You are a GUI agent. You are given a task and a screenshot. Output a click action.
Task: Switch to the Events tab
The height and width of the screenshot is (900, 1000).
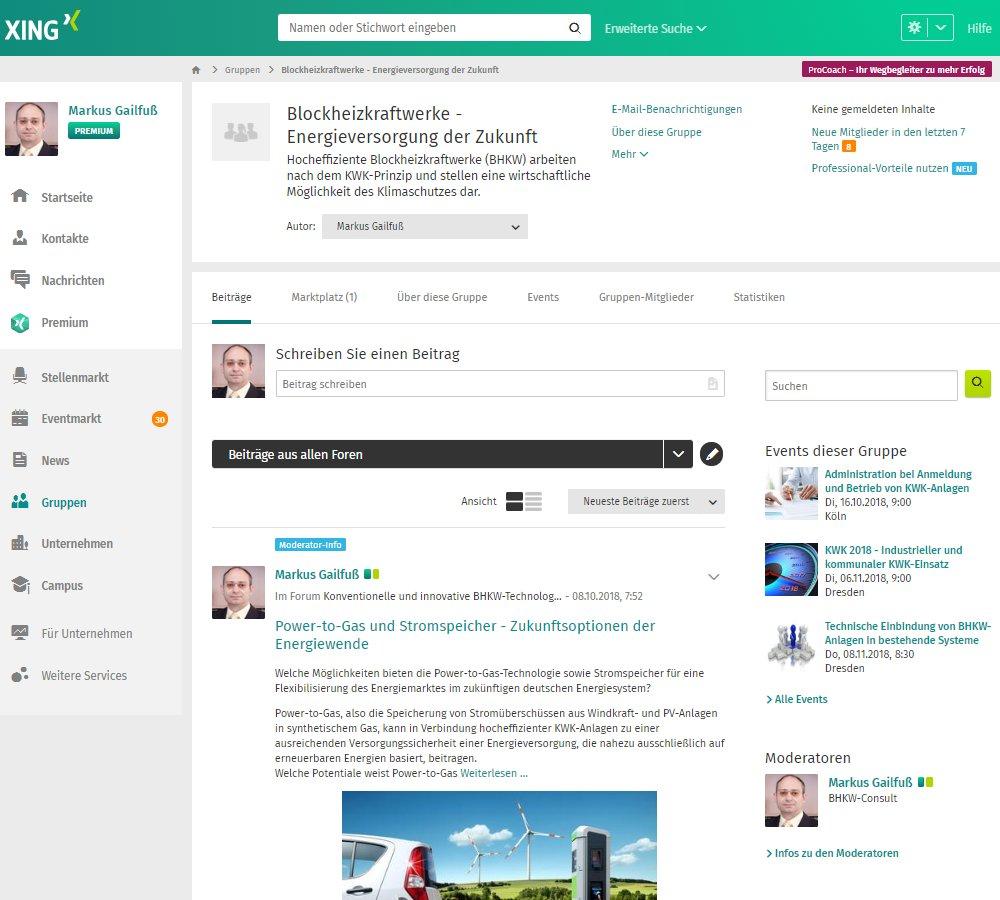coord(543,297)
